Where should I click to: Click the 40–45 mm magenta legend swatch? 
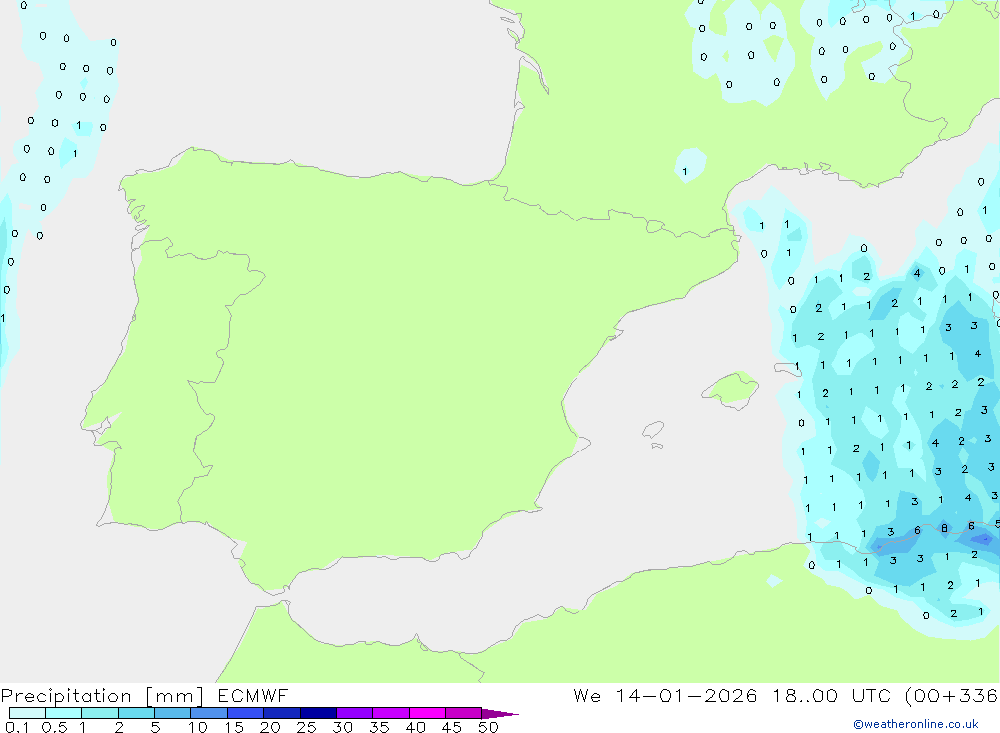point(427,713)
